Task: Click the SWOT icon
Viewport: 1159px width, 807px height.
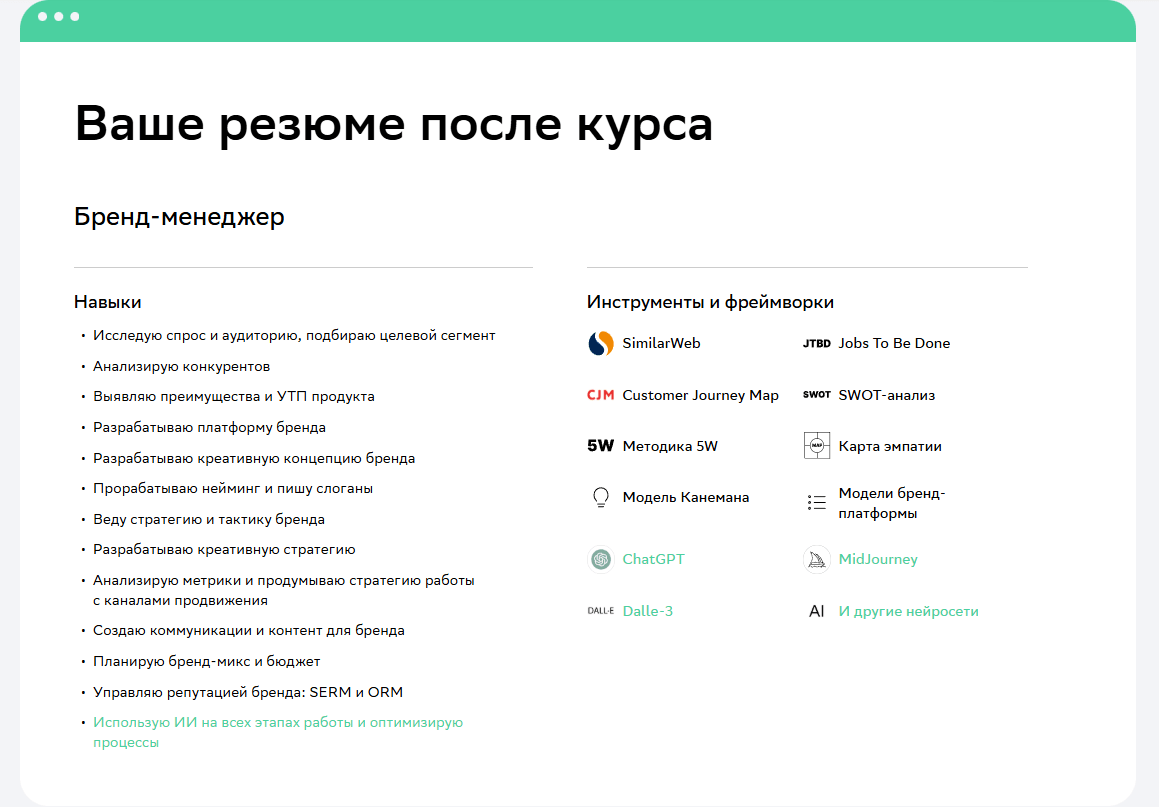Action: click(816, 395)
